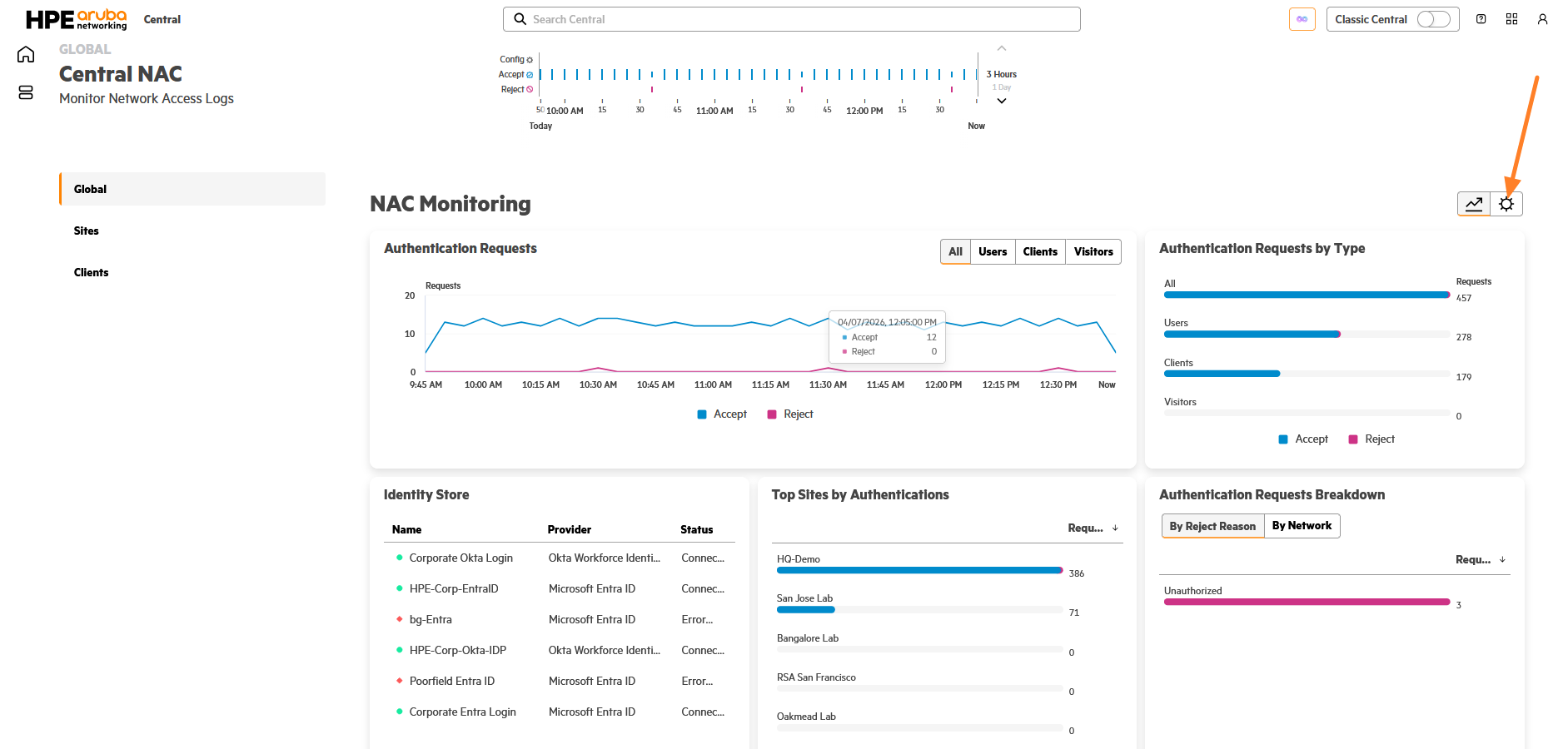Viewport: 1568px width, 749px height.
Task: Toggle the Classic Central switch
Action: coord(1433,19)
